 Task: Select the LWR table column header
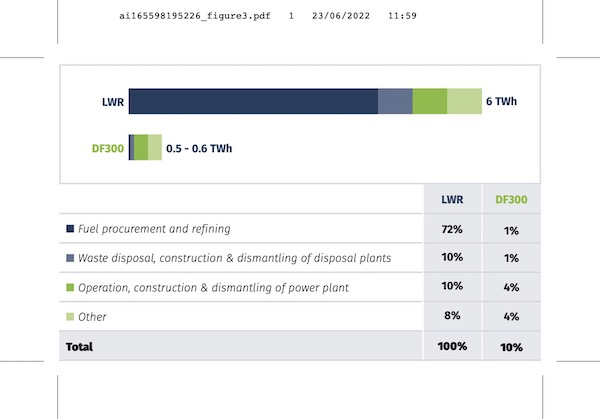point(452,199)
